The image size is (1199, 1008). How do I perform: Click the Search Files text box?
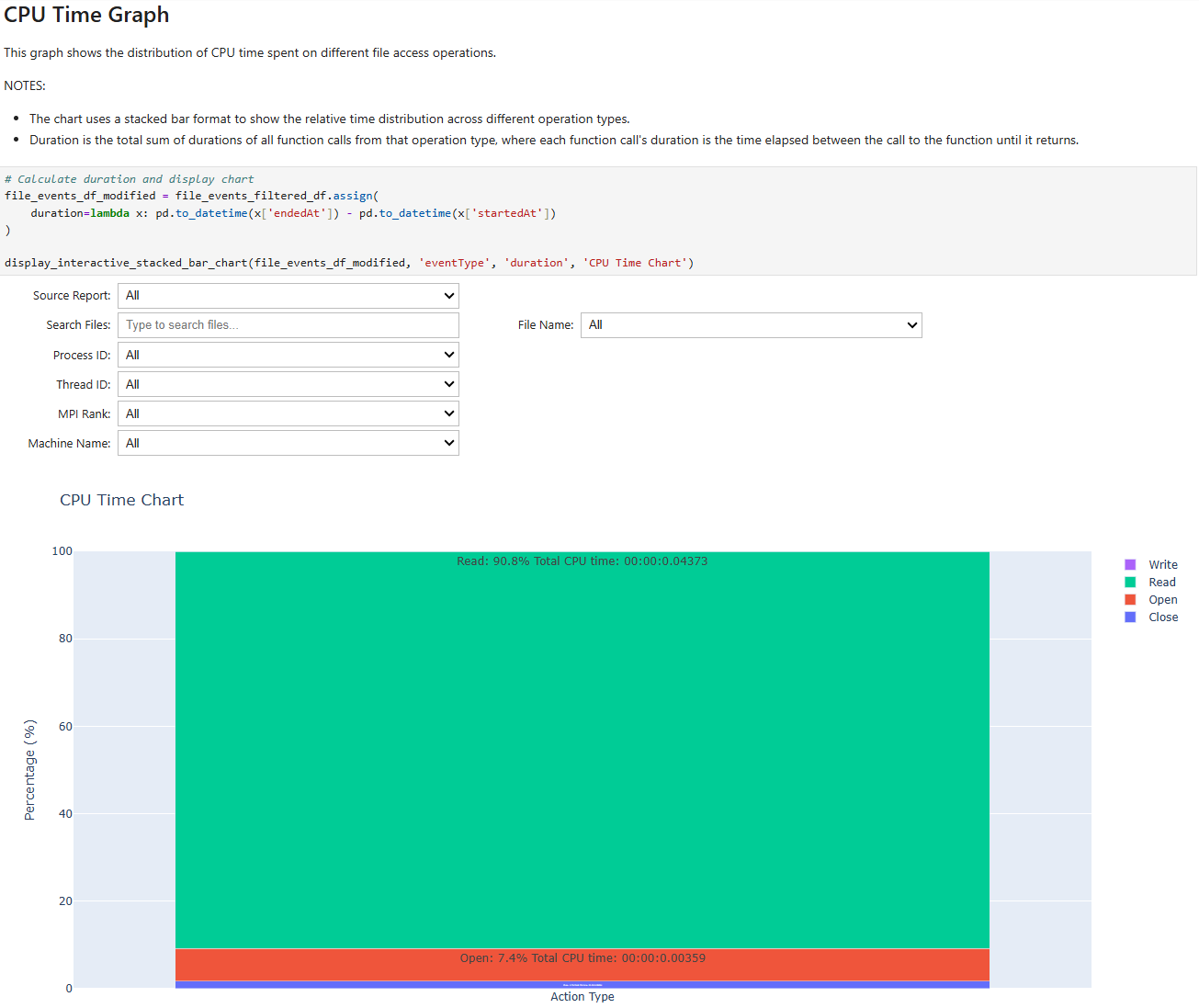coord(288,324)
